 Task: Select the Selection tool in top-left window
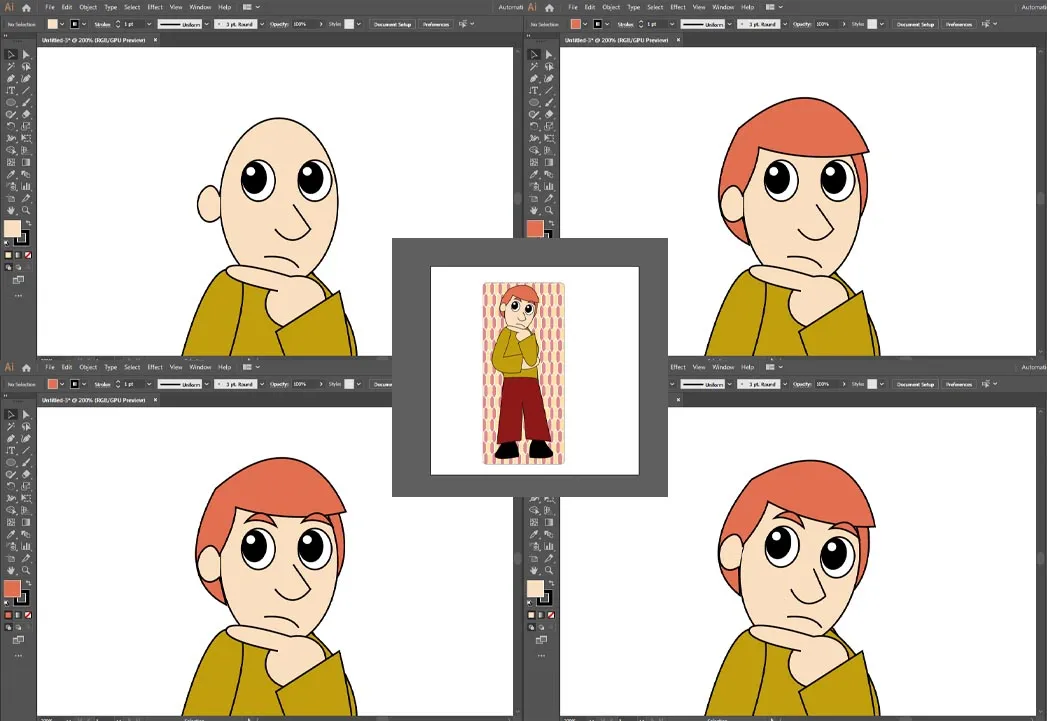click(11, 55)
